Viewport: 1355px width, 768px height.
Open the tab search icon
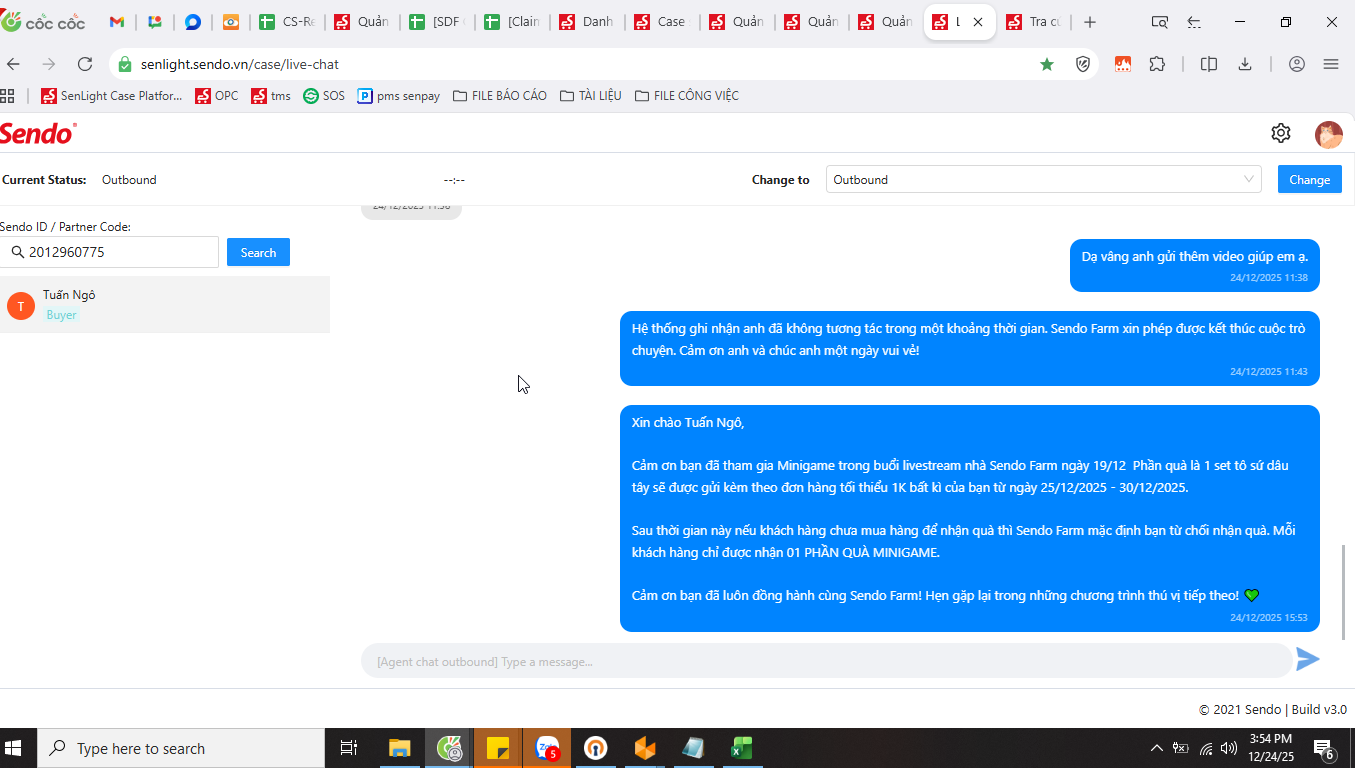click(1159, 22)
